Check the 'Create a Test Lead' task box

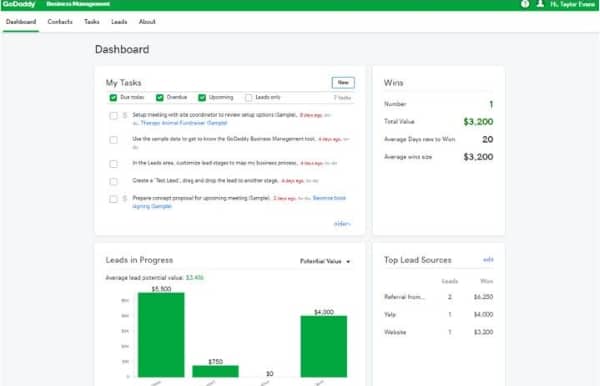(113, 181)
